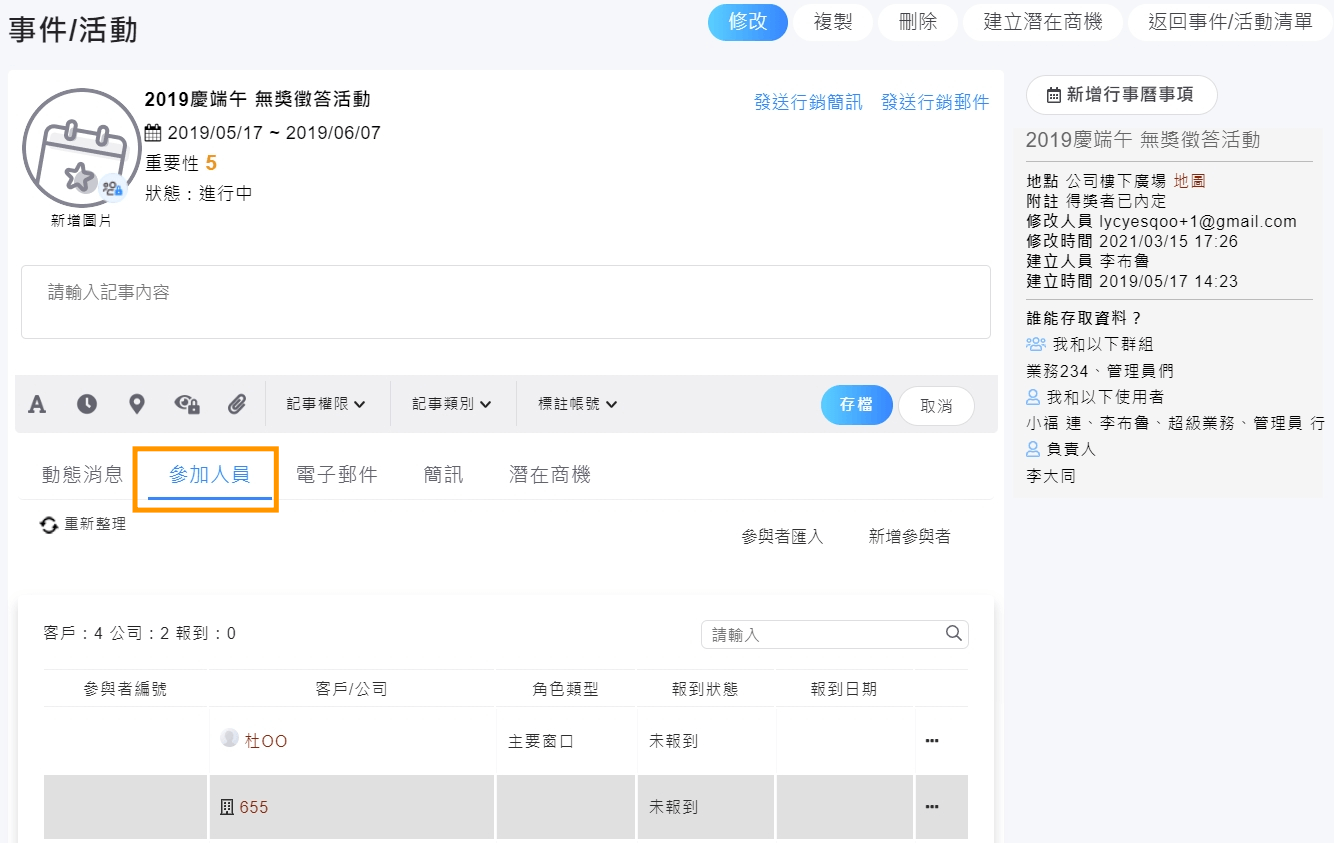Expand the 記事權限 dropdown
The width and height of the screenshot is (1334, 843).
[x=326, y=404]
